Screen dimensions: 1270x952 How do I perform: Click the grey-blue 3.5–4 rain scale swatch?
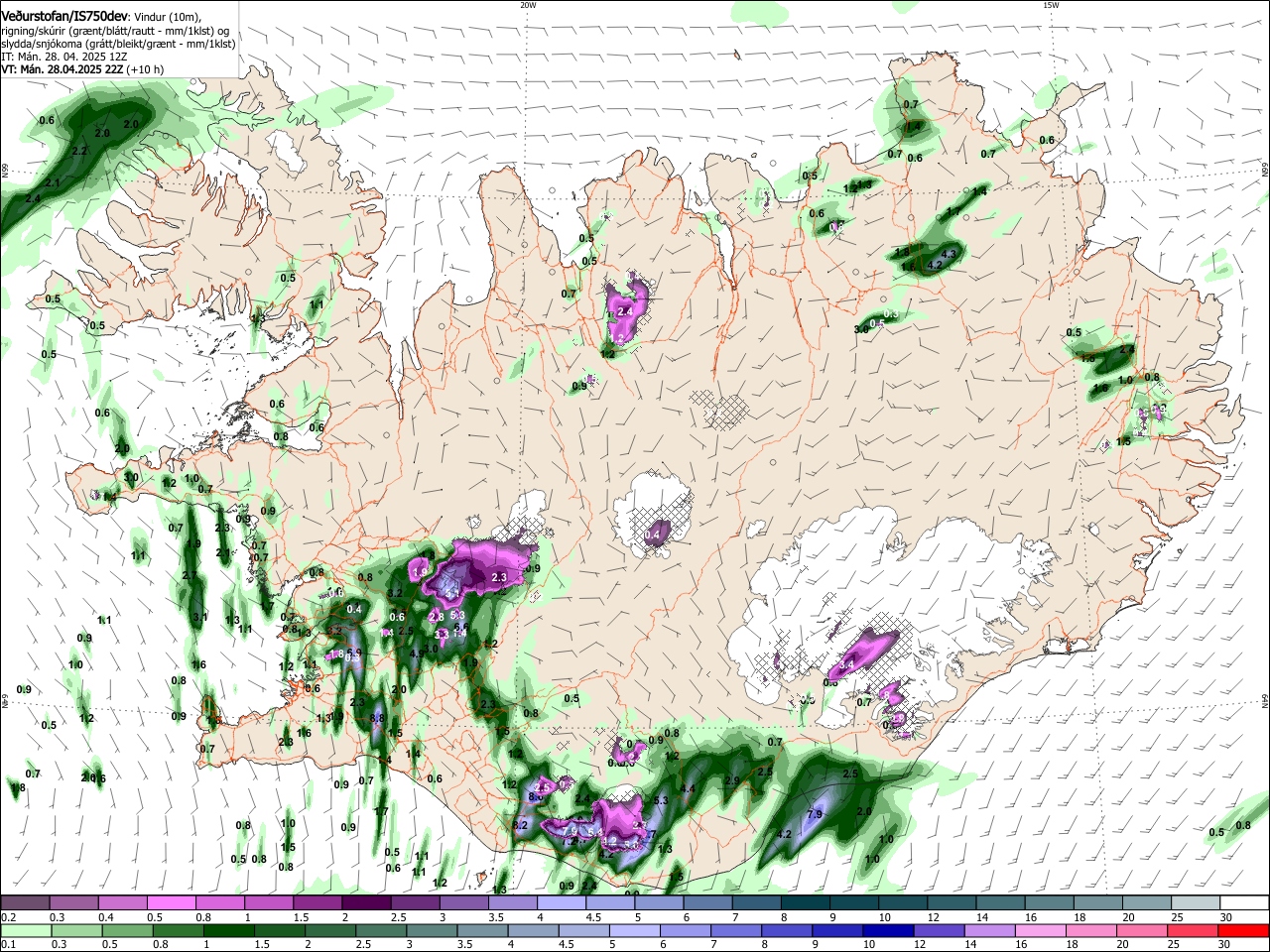(483, 931)
